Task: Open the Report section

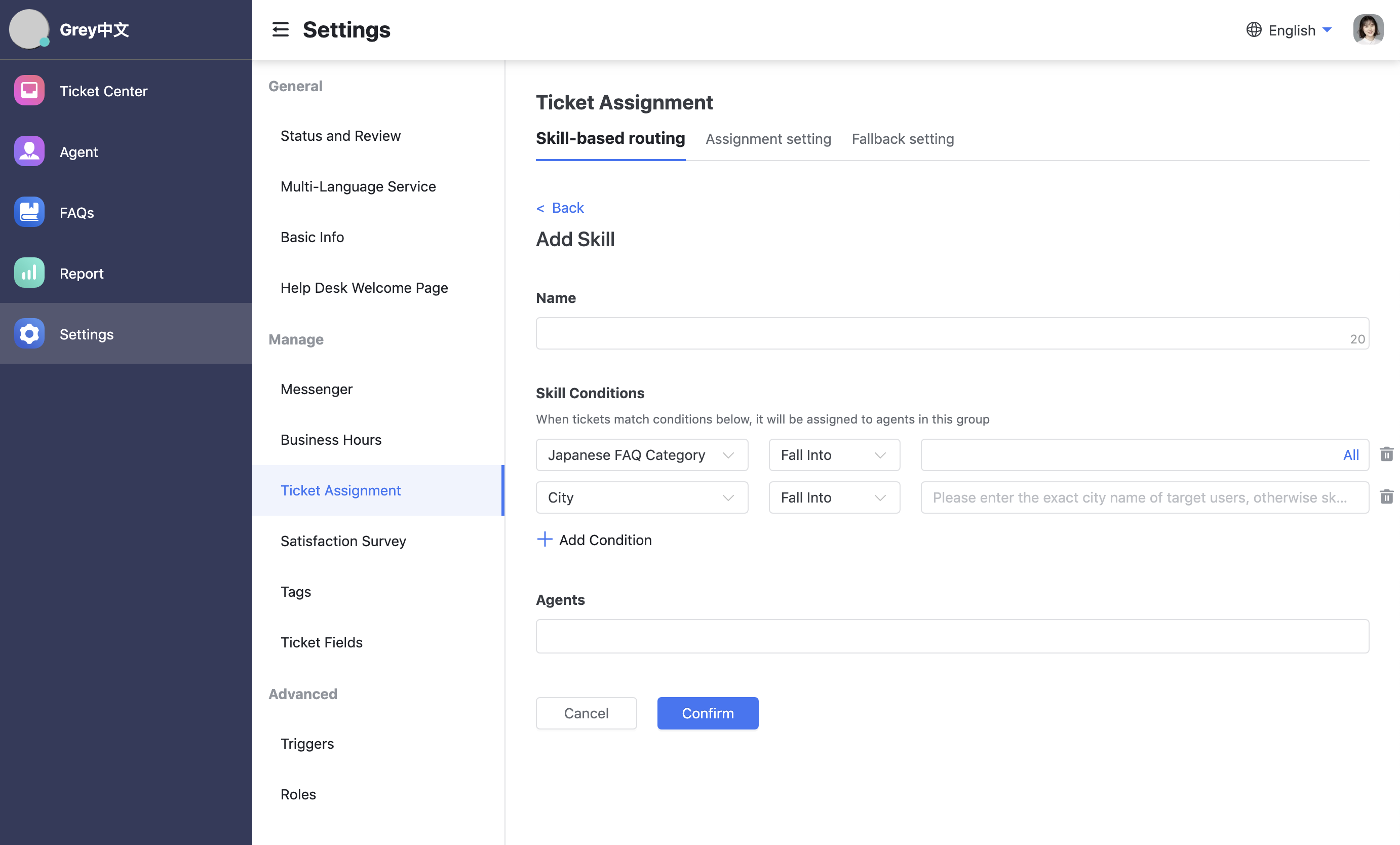Action: coord(81,273)
